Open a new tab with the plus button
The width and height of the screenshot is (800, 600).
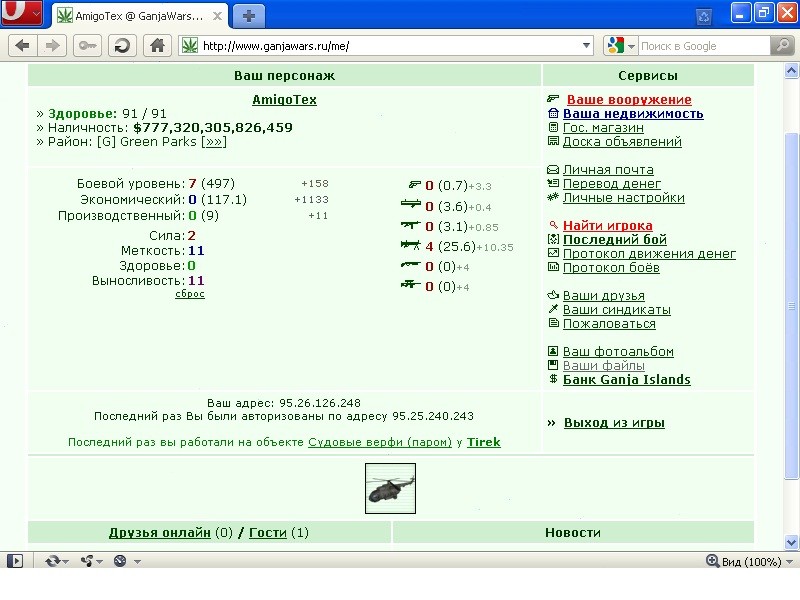pos(248,16)
